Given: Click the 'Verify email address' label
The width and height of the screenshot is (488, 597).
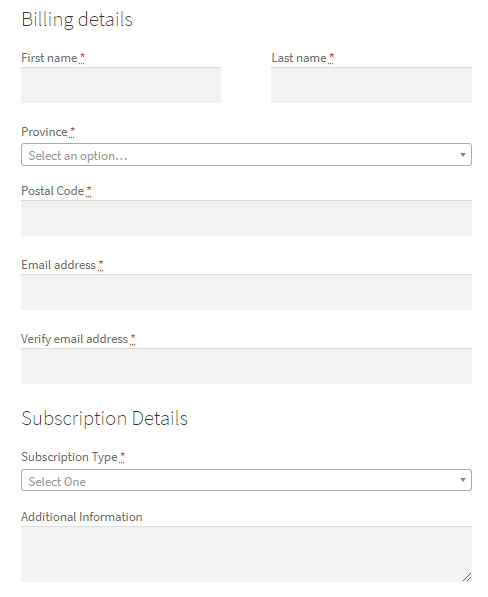Looking at the screenshot, I should pos(74,339).
